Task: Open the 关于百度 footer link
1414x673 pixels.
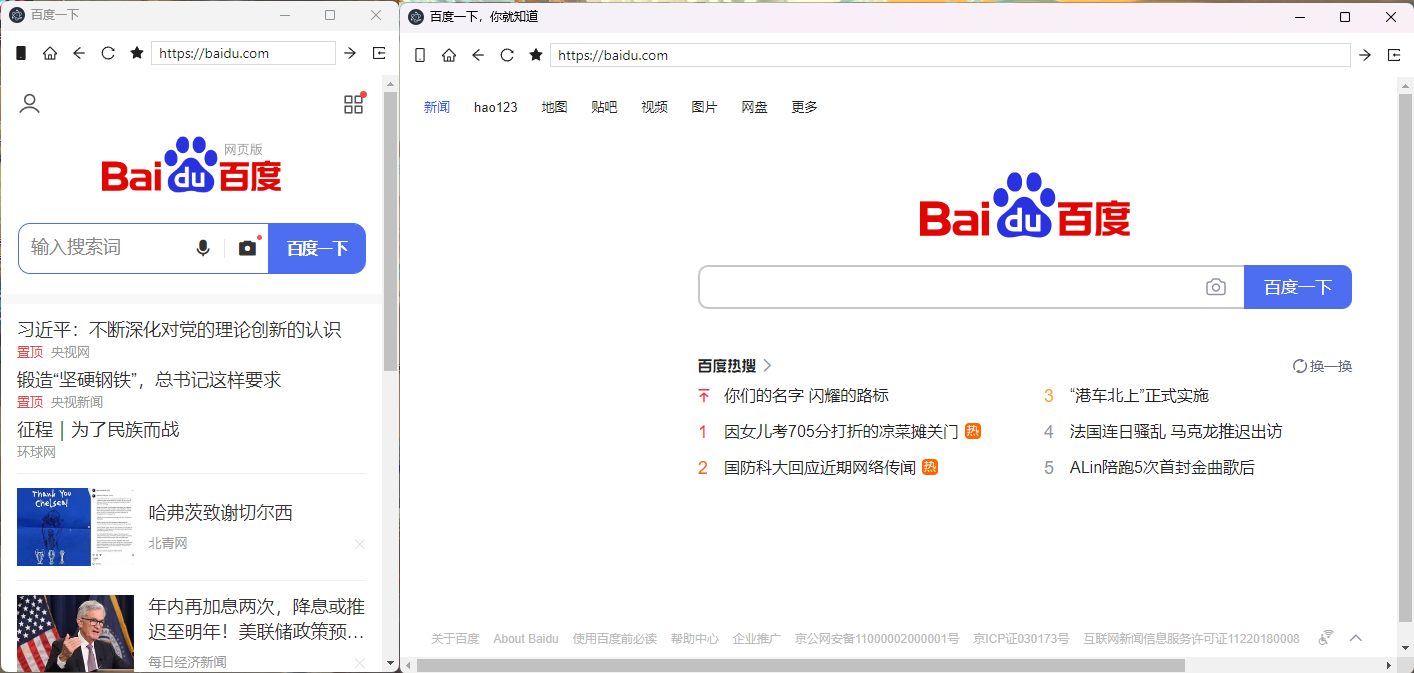Action: point(456,638)
